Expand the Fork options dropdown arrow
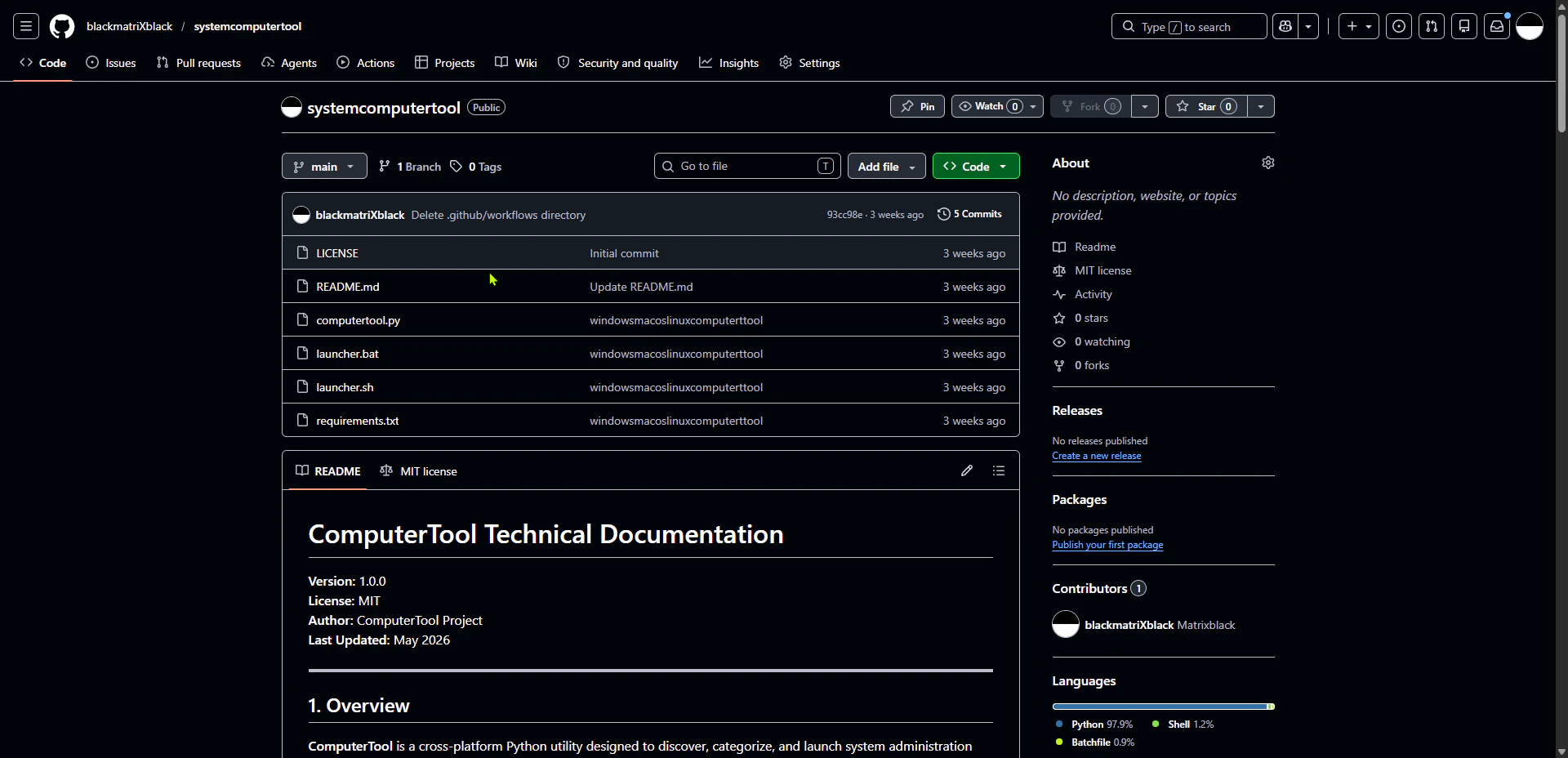1568x758 pixels. click(1145, 106)
